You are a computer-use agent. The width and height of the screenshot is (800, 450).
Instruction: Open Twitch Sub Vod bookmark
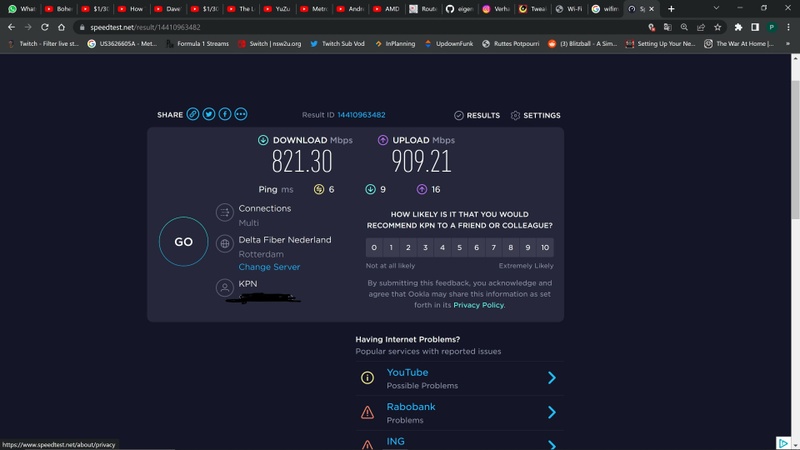(x=337, y=44)
